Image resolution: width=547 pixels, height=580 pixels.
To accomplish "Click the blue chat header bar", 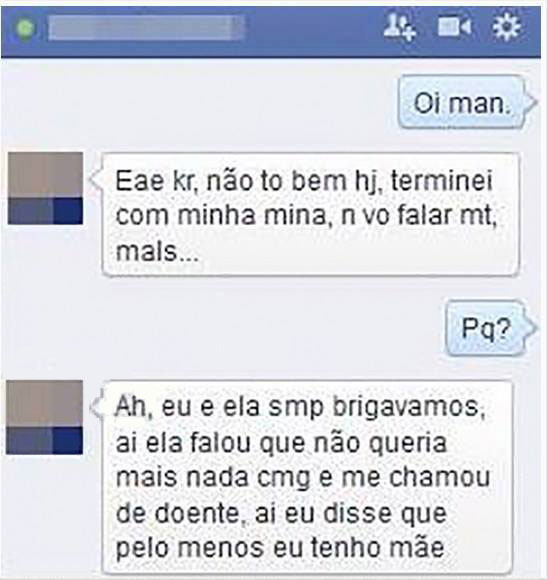I will (x=271, y=31).
